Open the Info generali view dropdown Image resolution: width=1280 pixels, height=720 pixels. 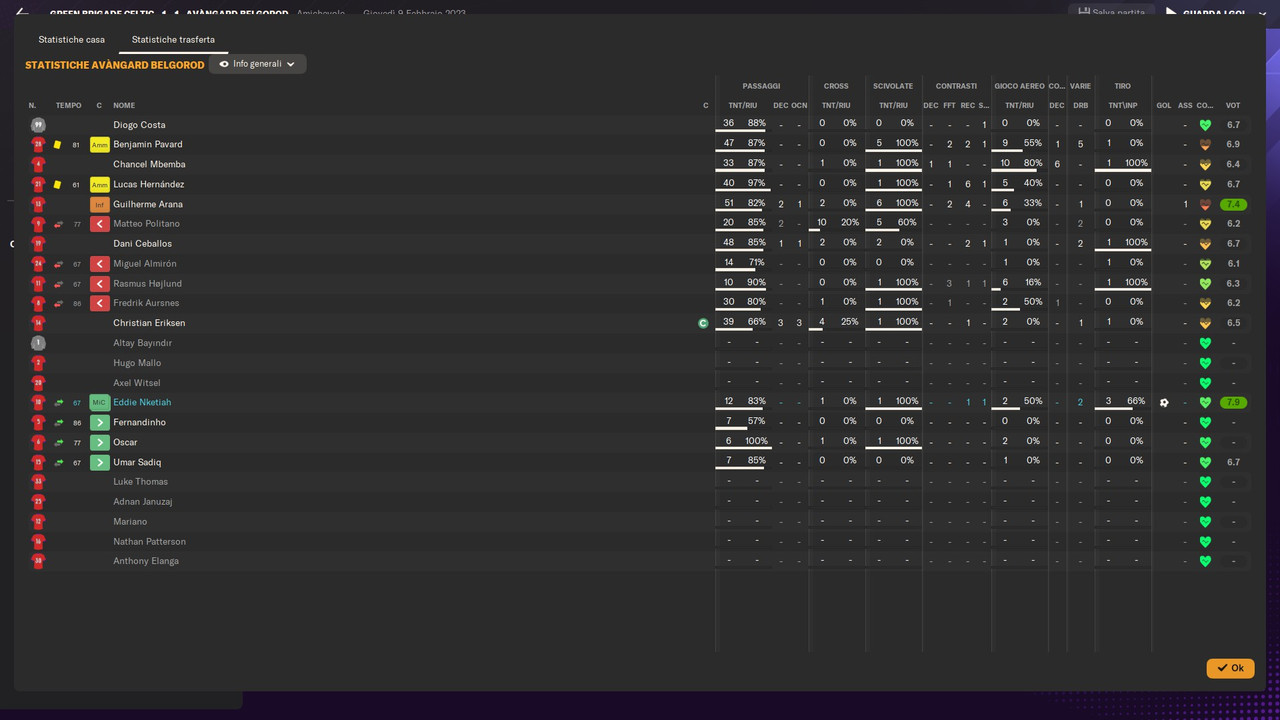point(258,64)
